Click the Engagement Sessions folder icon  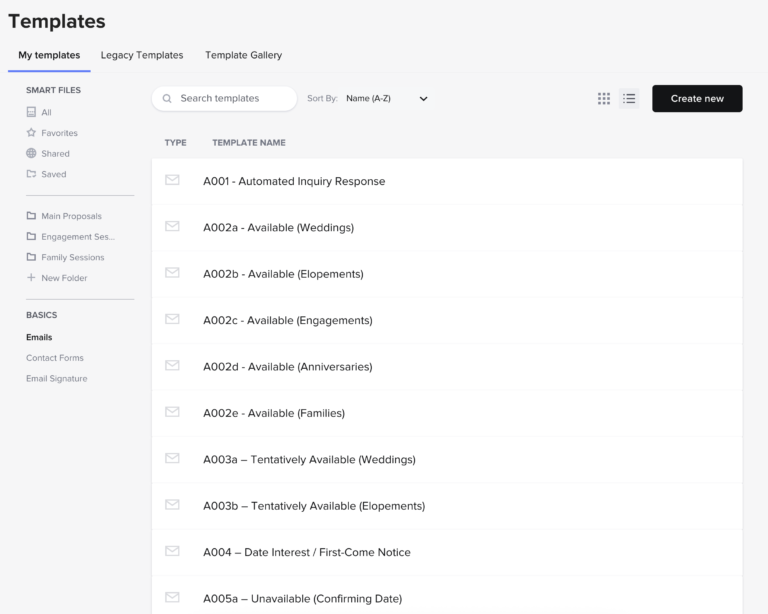31,236
